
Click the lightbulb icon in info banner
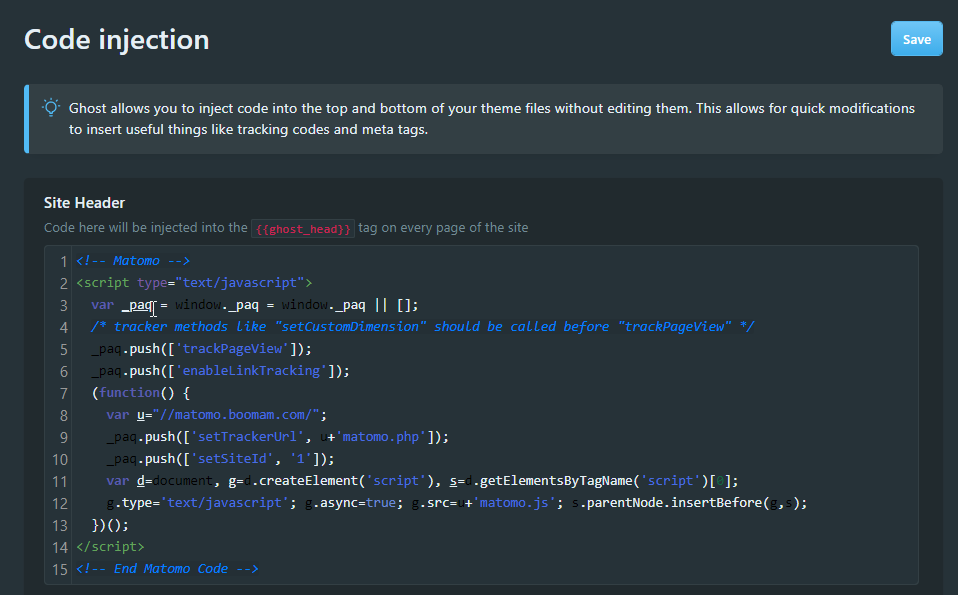click(50, 107)
